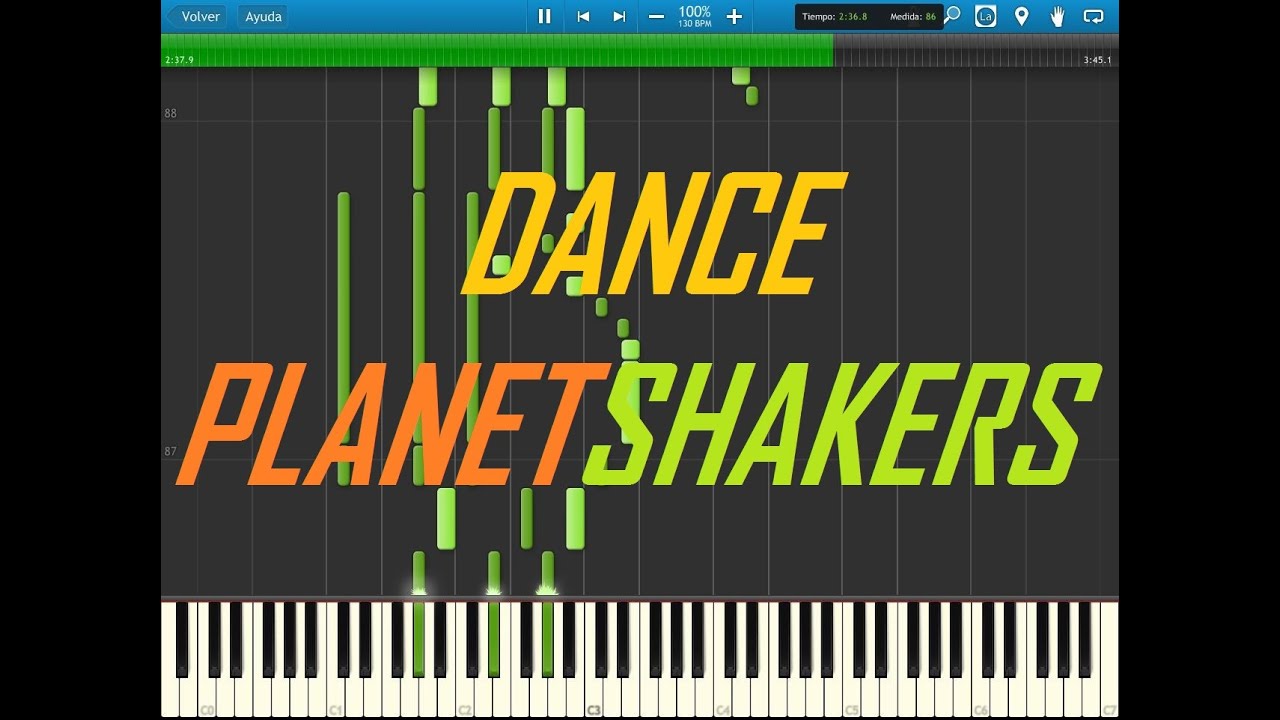Viewport: 1280px width, 720px height.
Task: Click measure number 87 label
Action: [170, 451]
